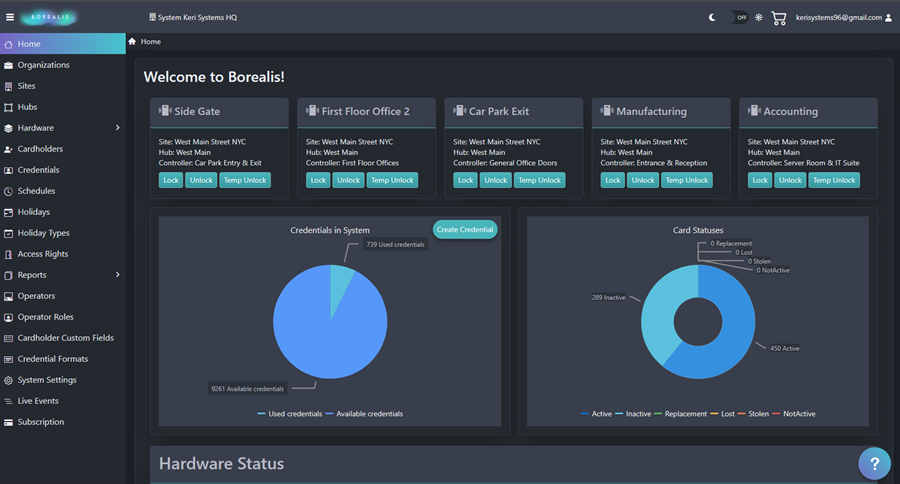Click the Create Credential button
The width and height of the screenshot is (900, 484).
pos(465,230)
